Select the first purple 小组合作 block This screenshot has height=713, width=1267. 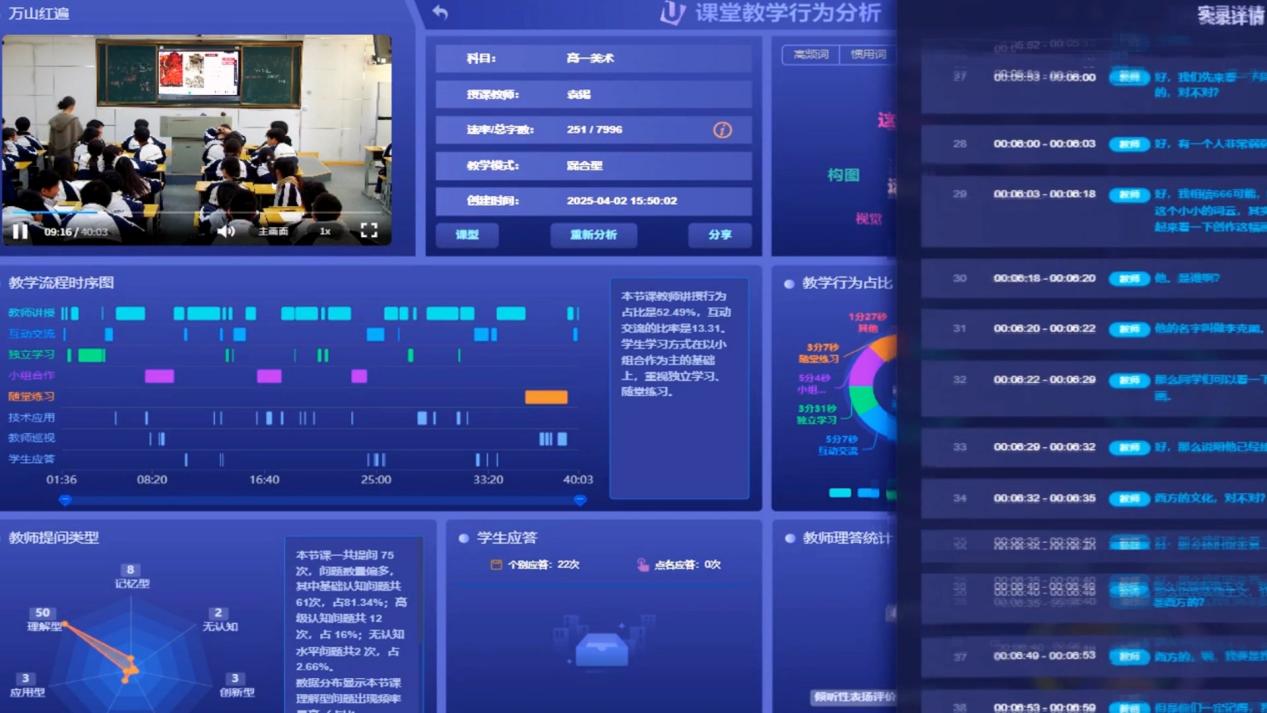(x=159, y=376)
